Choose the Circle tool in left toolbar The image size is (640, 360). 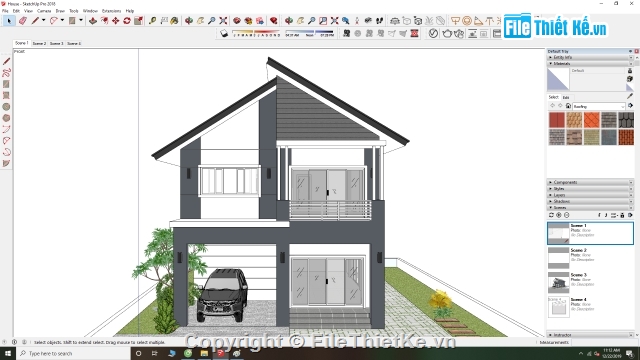tap(6, 107)
